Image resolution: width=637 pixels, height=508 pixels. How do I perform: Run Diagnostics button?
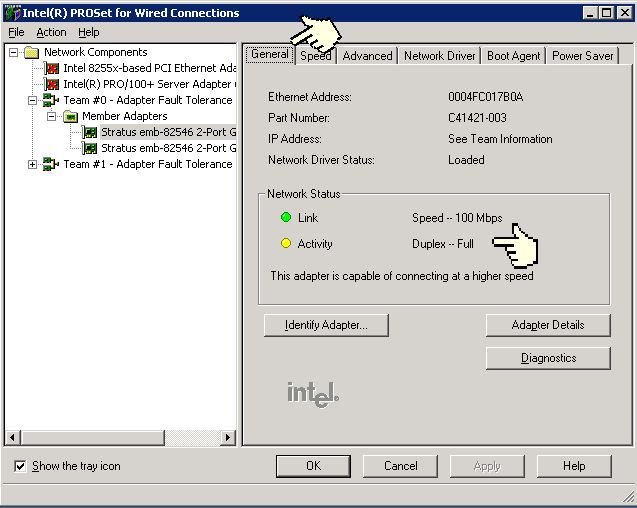(548, 358)
